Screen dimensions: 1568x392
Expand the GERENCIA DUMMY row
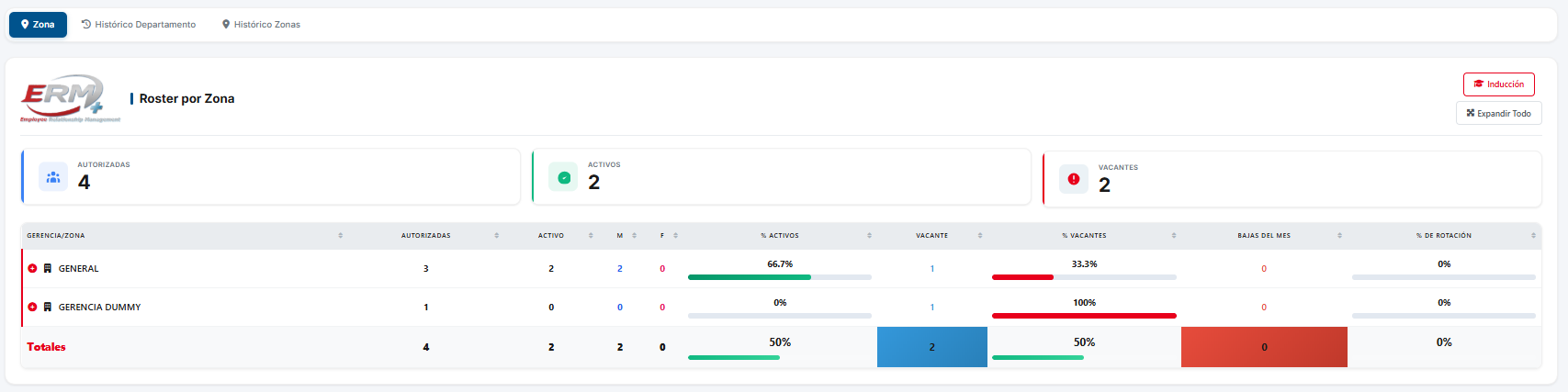coord(32,308)
